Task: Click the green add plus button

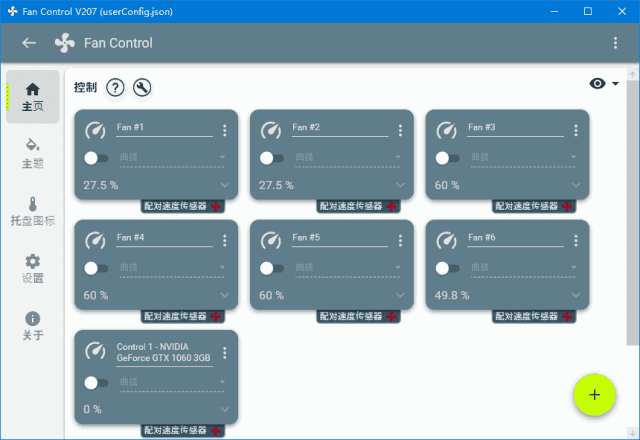Action: (594, 394)
